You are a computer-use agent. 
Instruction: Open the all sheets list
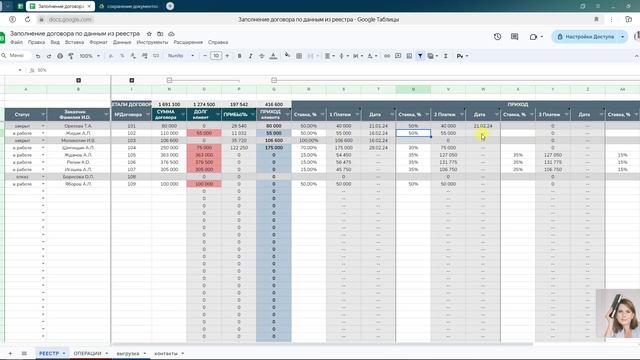tap(24, 353)
